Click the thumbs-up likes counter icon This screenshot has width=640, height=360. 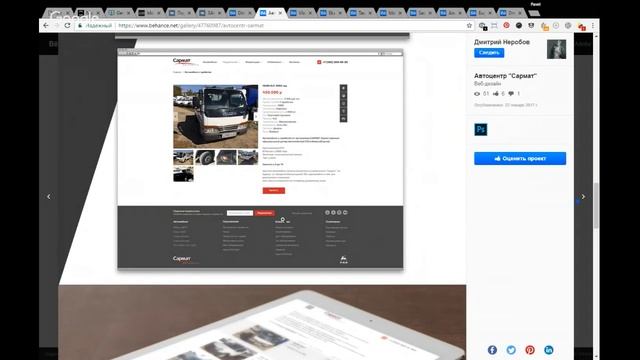click(496, 93)
